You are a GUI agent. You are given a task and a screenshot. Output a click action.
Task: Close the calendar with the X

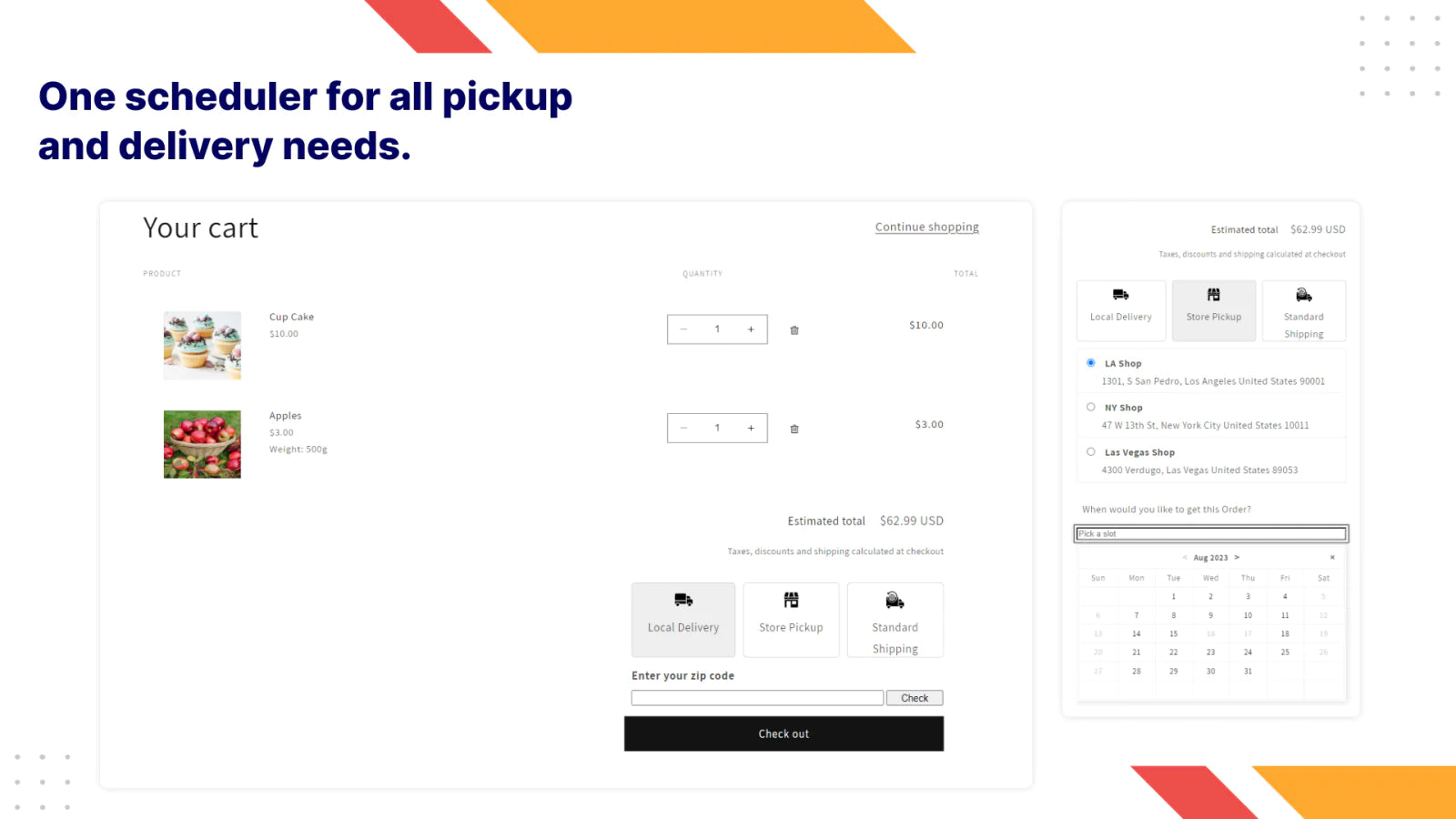pos(1331,557)
